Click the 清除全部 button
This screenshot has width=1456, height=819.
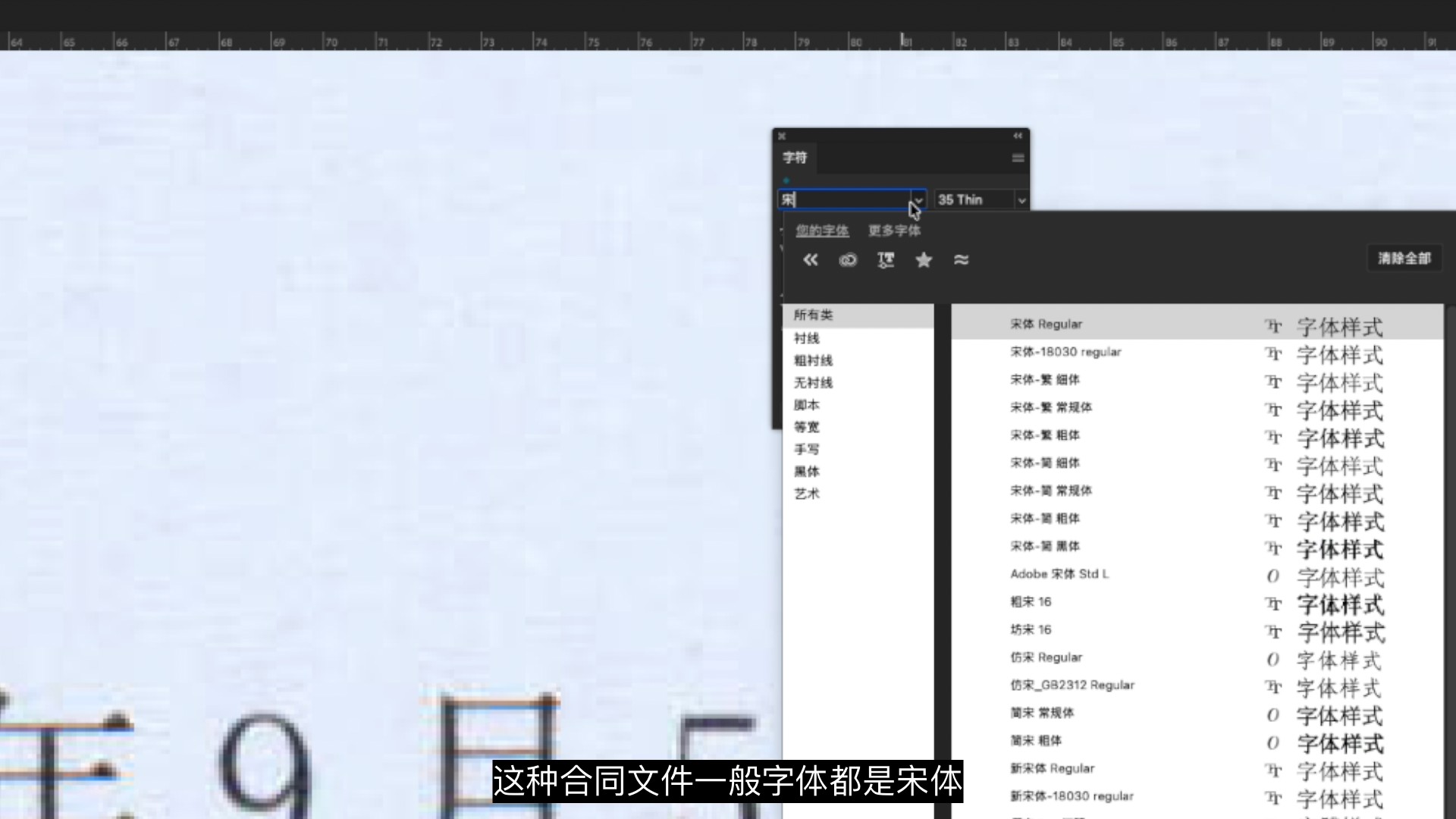tap(1404, 258)
